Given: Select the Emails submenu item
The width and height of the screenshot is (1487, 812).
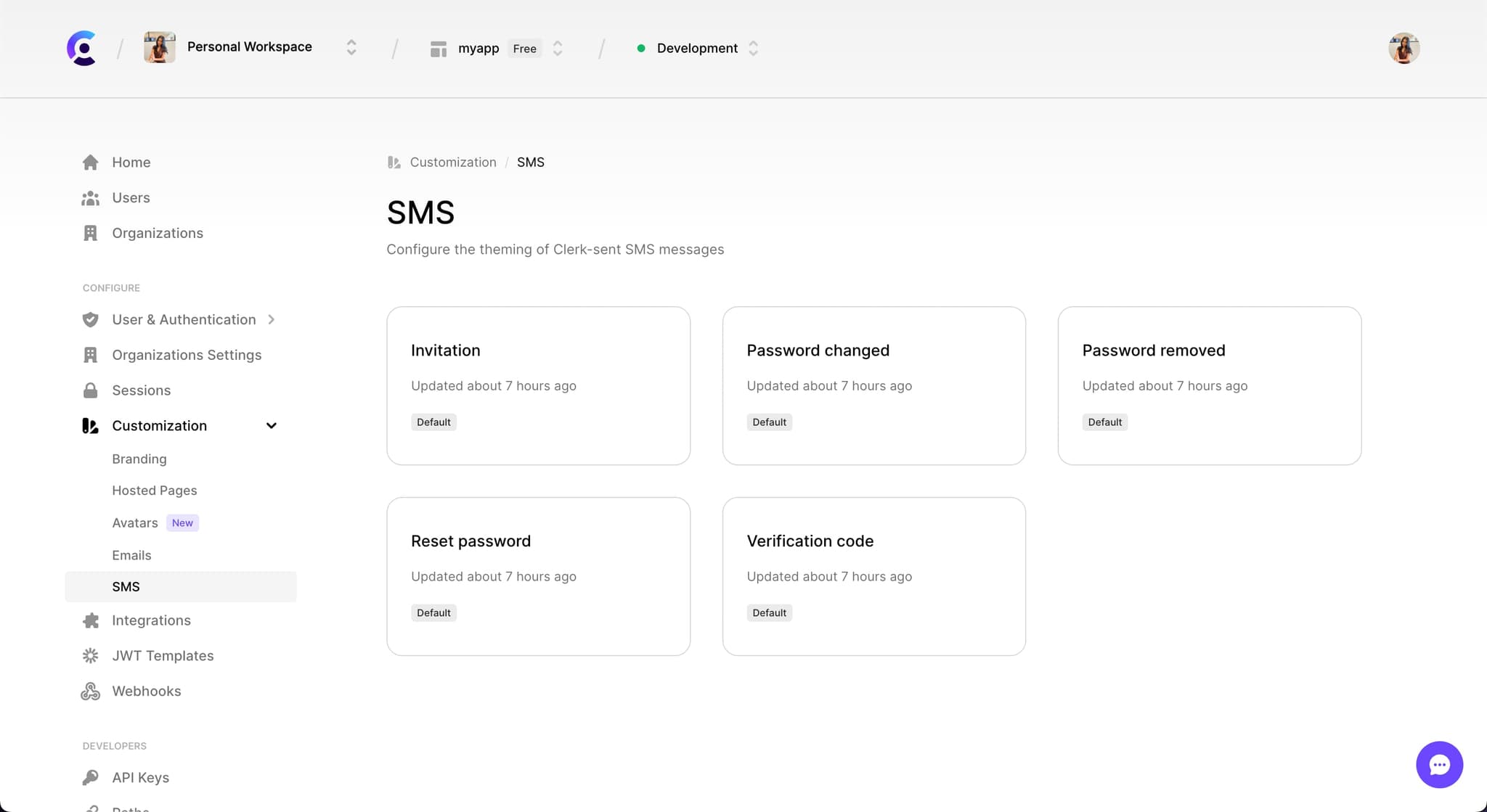Looking at the screenshot, I should 131,554.
